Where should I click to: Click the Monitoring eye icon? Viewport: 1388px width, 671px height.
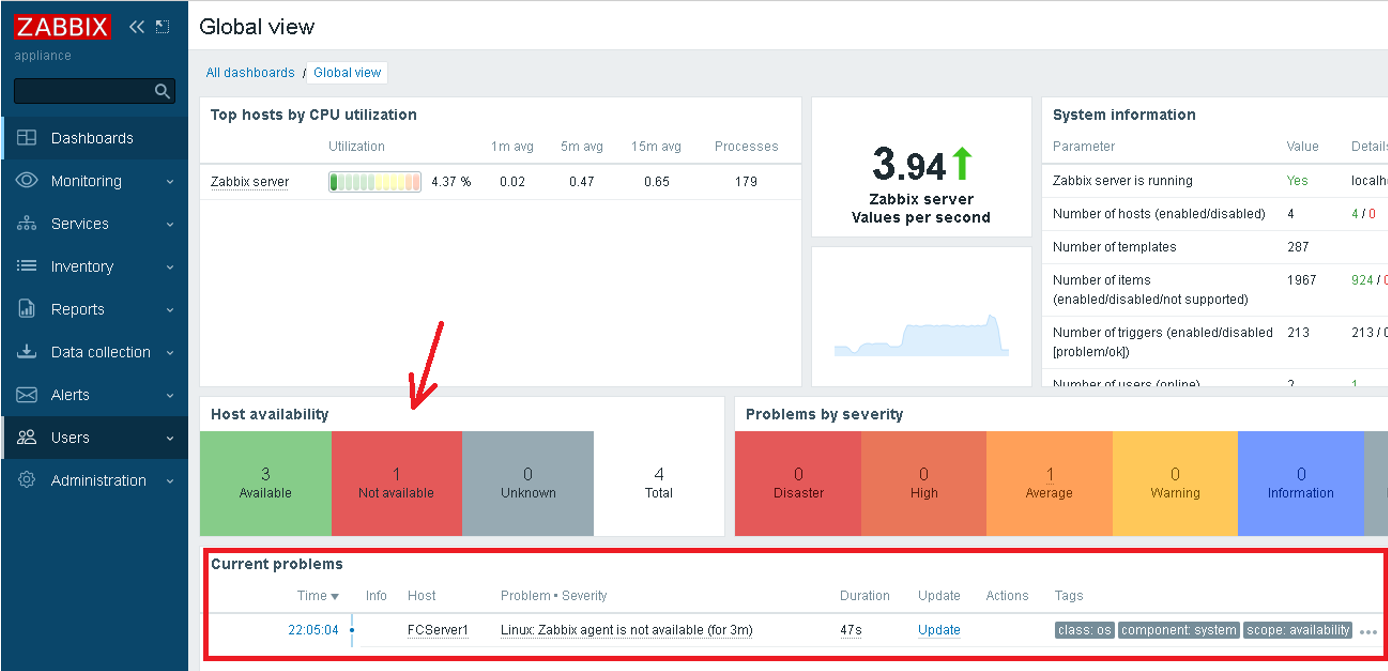(x=27, y=181)
